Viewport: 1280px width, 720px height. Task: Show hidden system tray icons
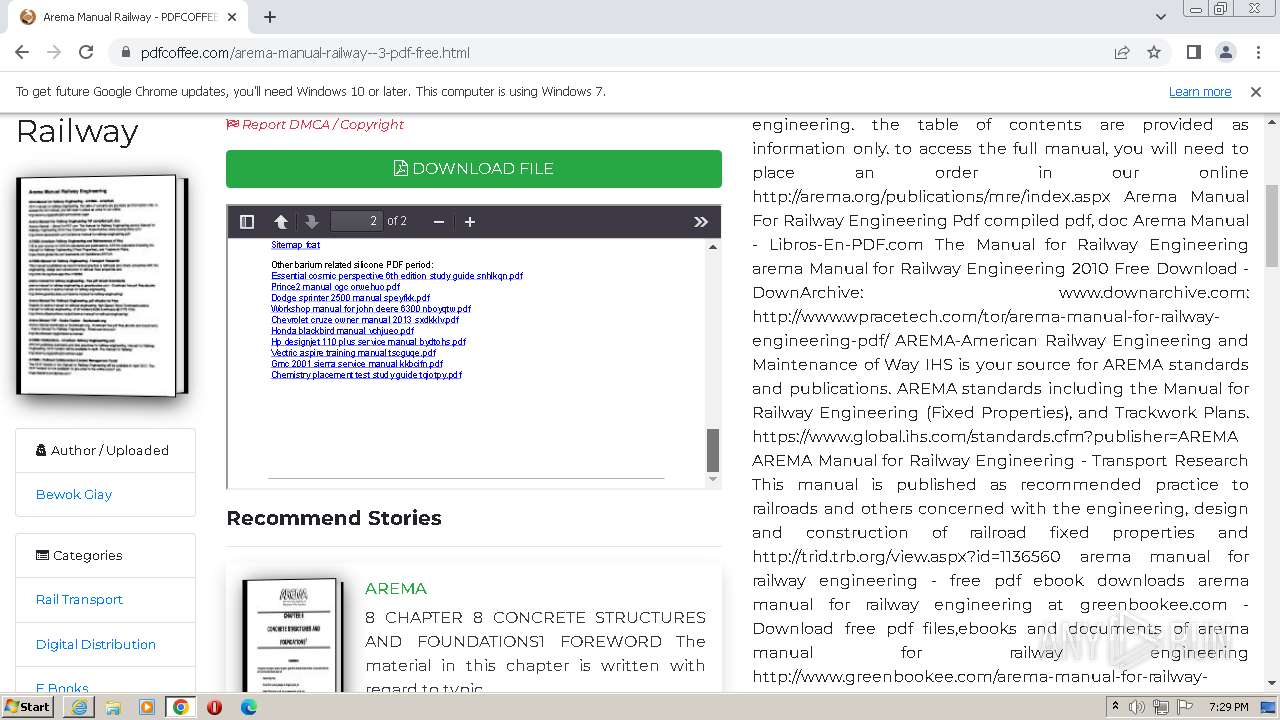1116,707
